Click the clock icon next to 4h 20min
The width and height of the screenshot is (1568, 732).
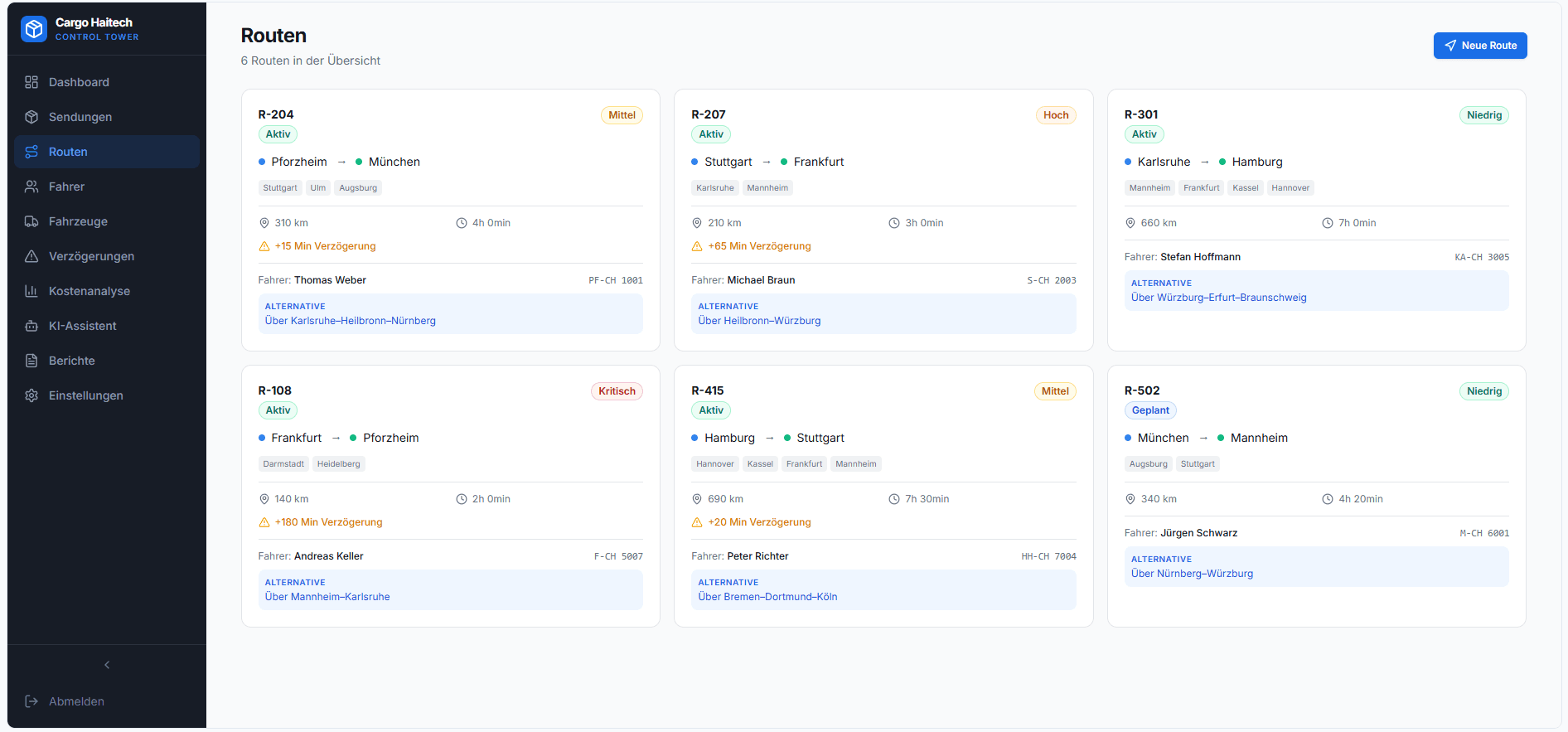tap(1328, 499)
